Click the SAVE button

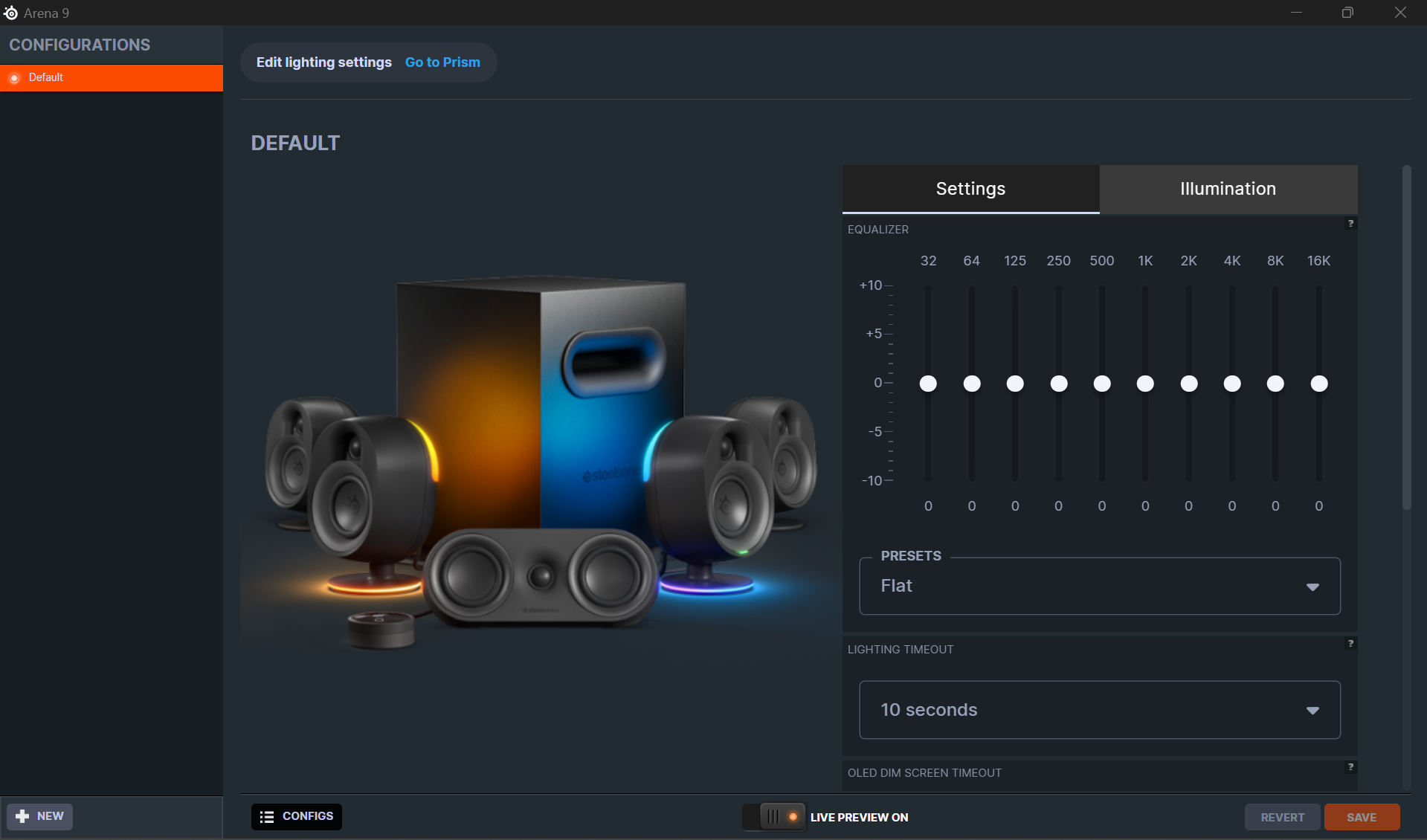coord(1362,817)
